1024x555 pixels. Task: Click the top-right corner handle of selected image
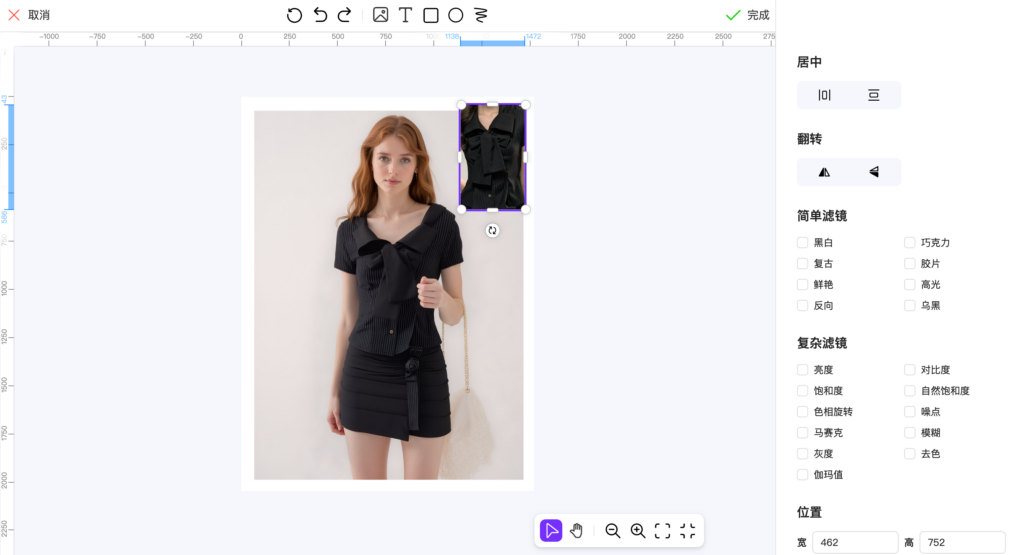coord(526,104)
